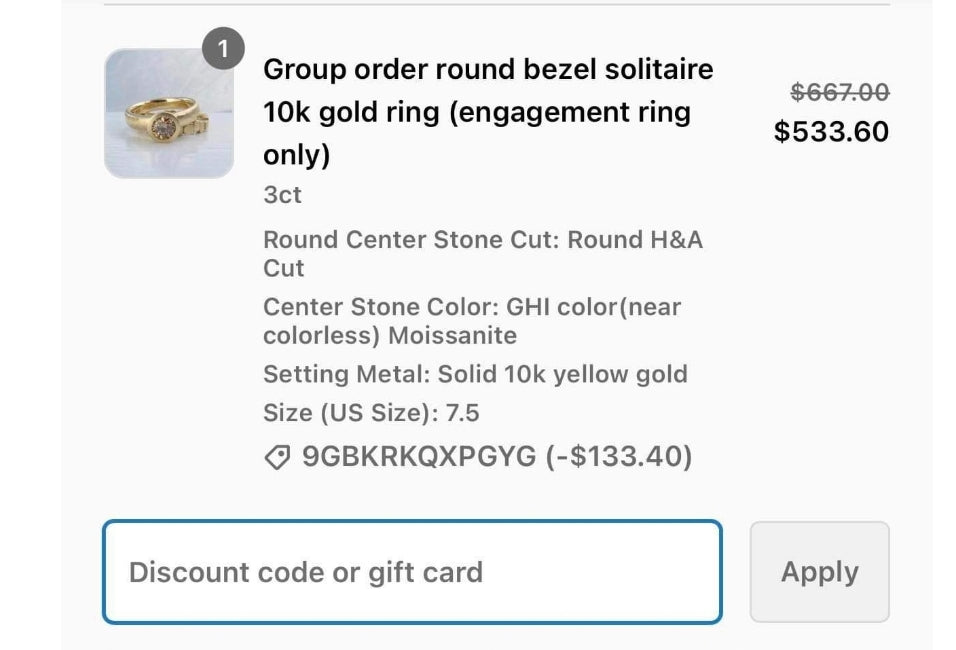Image resolution: width=956 pixels, height=650 pixels.
Task: Click the crossed-out $667.00 original price
Action: pyautogui.click(x=839, y=92)
